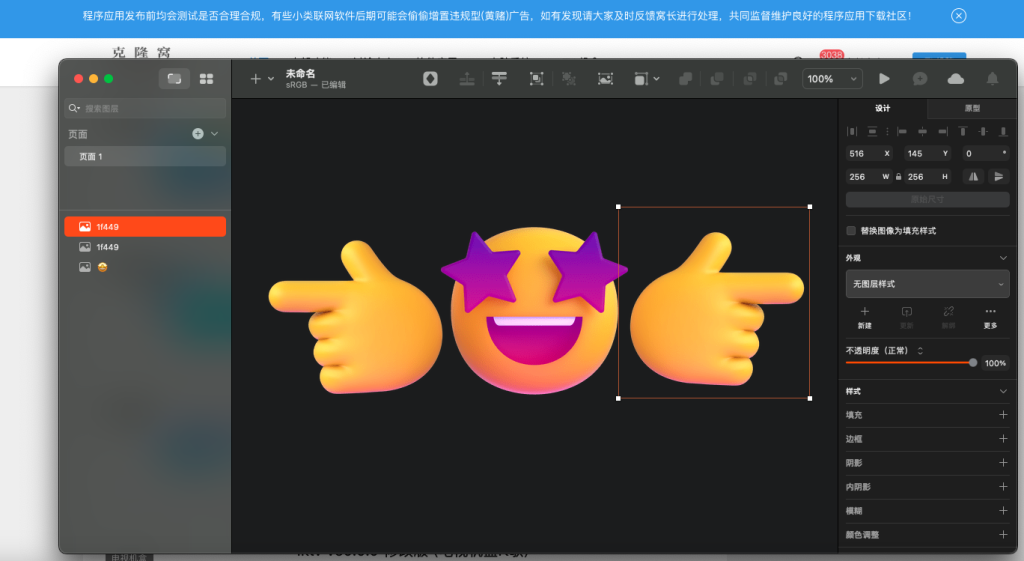This screenshot has height=561, width=1024.
Task: Click the Send Backward toolbar icon
Action: [499, 79]
